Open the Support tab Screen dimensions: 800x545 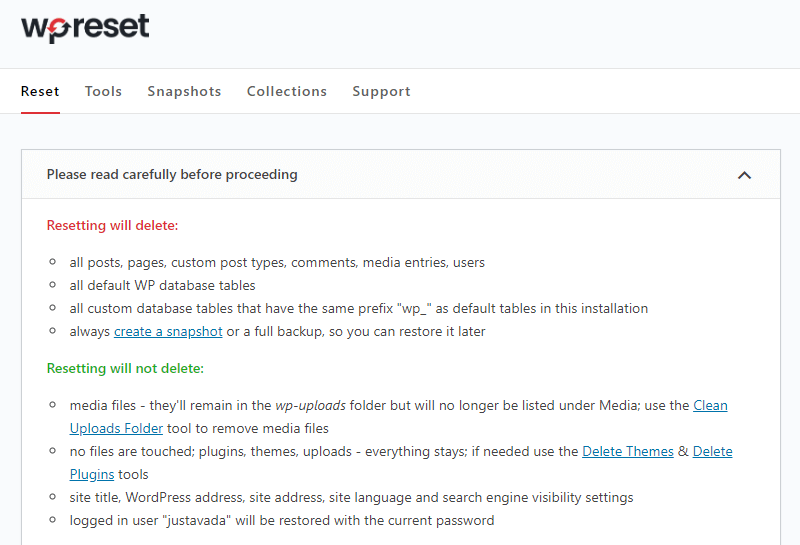pyautogui.click(x=381, y=91)
